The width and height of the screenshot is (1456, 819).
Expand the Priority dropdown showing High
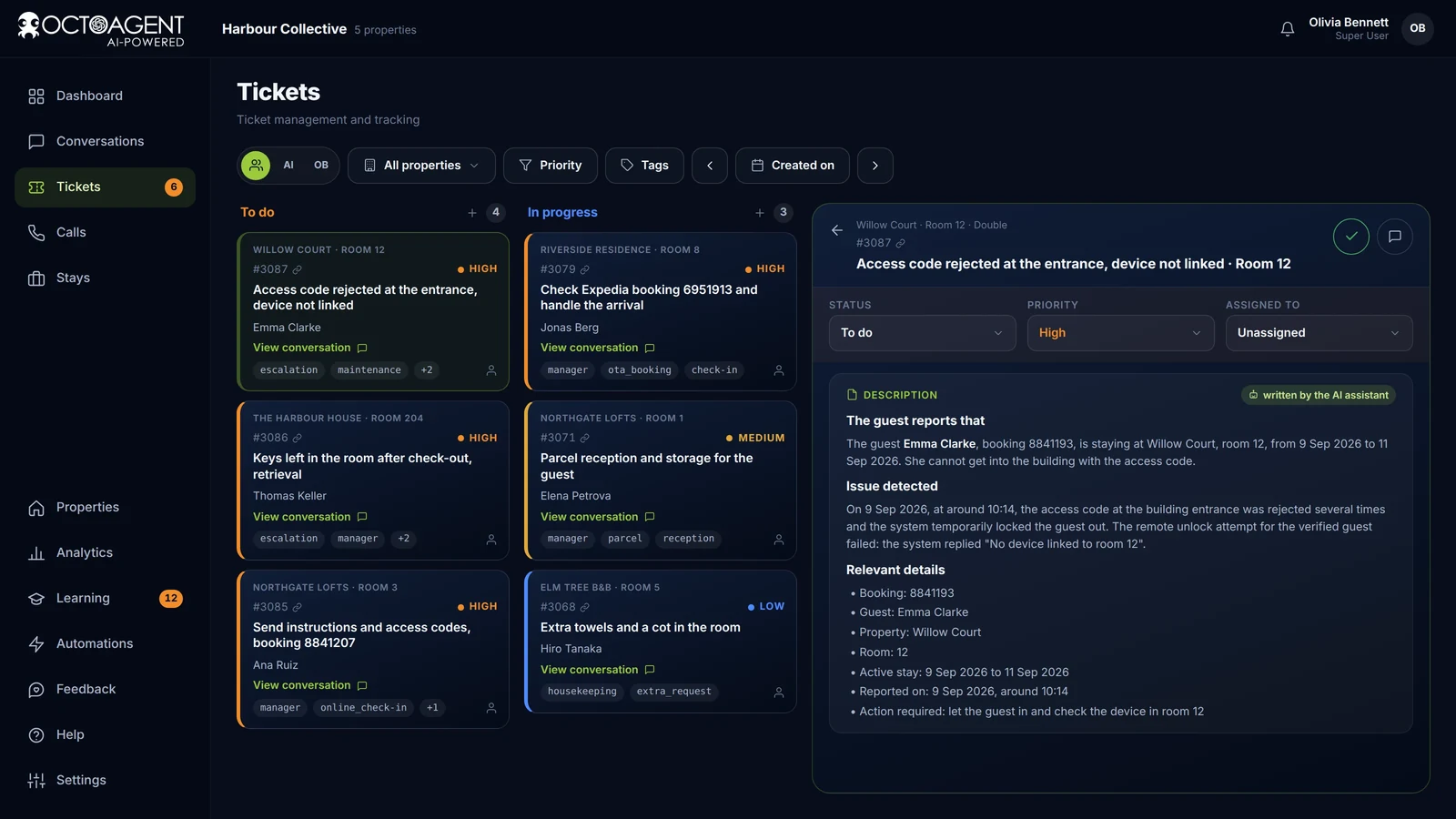[1121, 333]
